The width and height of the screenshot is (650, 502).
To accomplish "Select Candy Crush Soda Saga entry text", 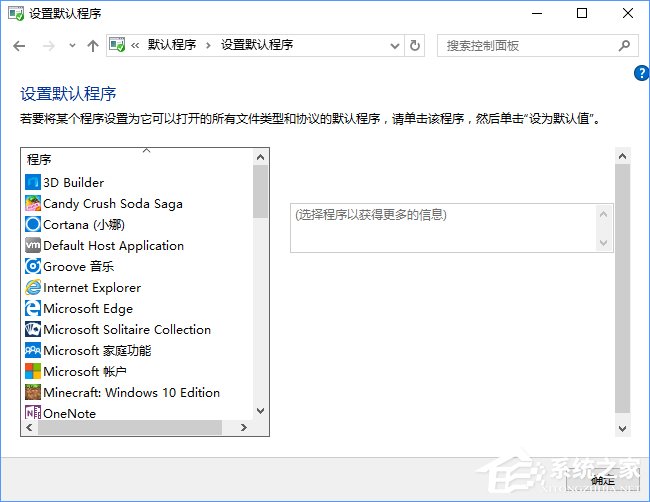I will (113, 204).
